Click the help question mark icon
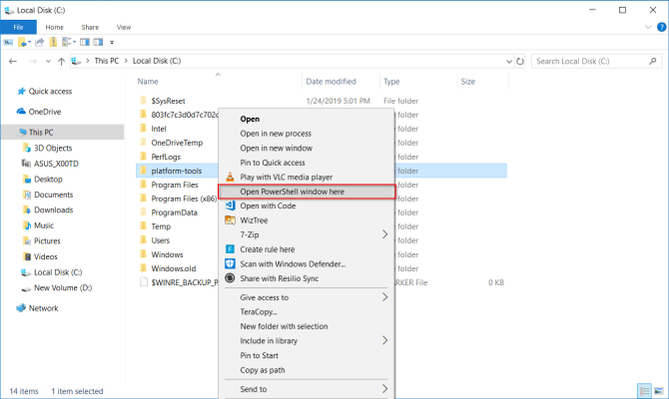The height and width of the screenshot is (399, 669). point(661,27)
